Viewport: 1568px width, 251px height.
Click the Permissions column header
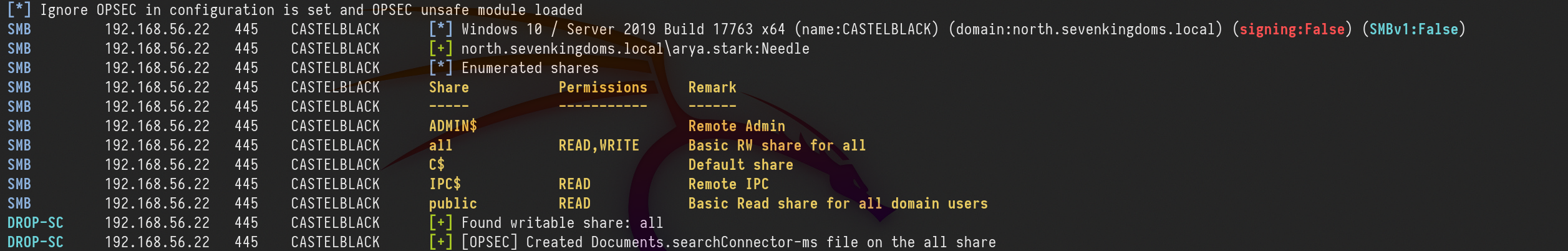pyautogui.click(x=603, y=87)
